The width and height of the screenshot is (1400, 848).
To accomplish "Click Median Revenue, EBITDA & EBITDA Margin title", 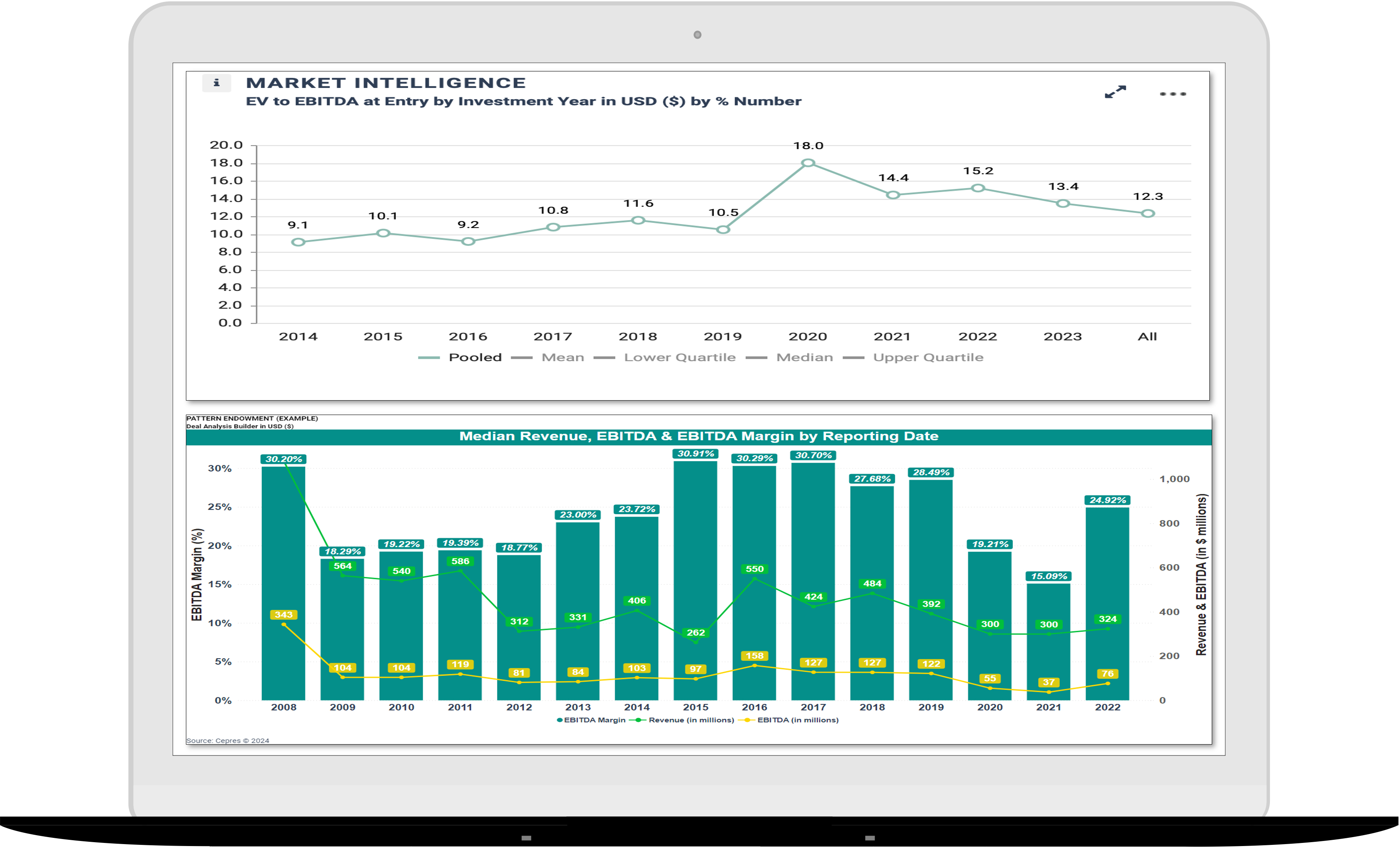I will click(699, 436).
